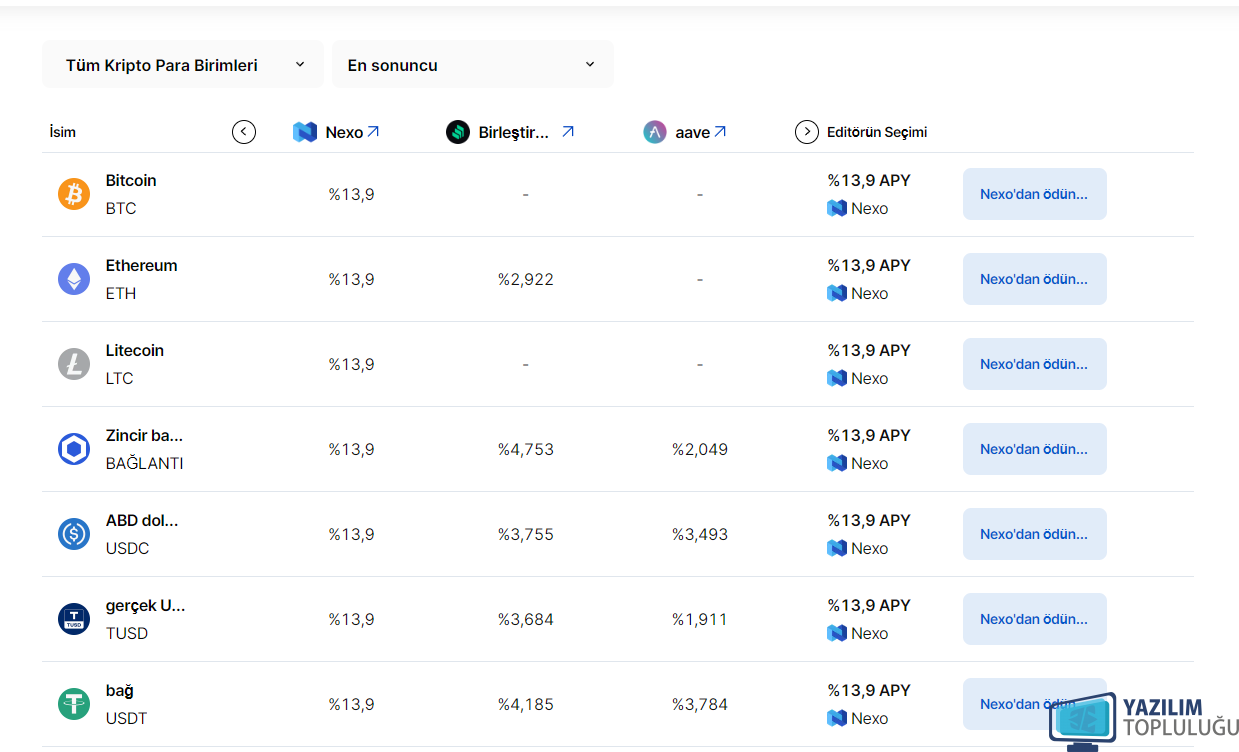Click the next providers arrow beside Editörün Seçimi

pyautogui.click(x=807, y=132)
